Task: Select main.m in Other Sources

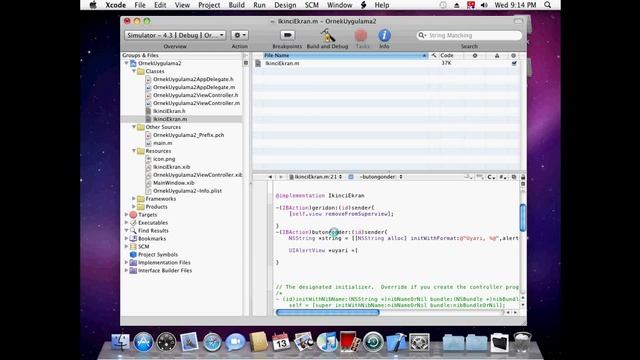Action: 162,143
